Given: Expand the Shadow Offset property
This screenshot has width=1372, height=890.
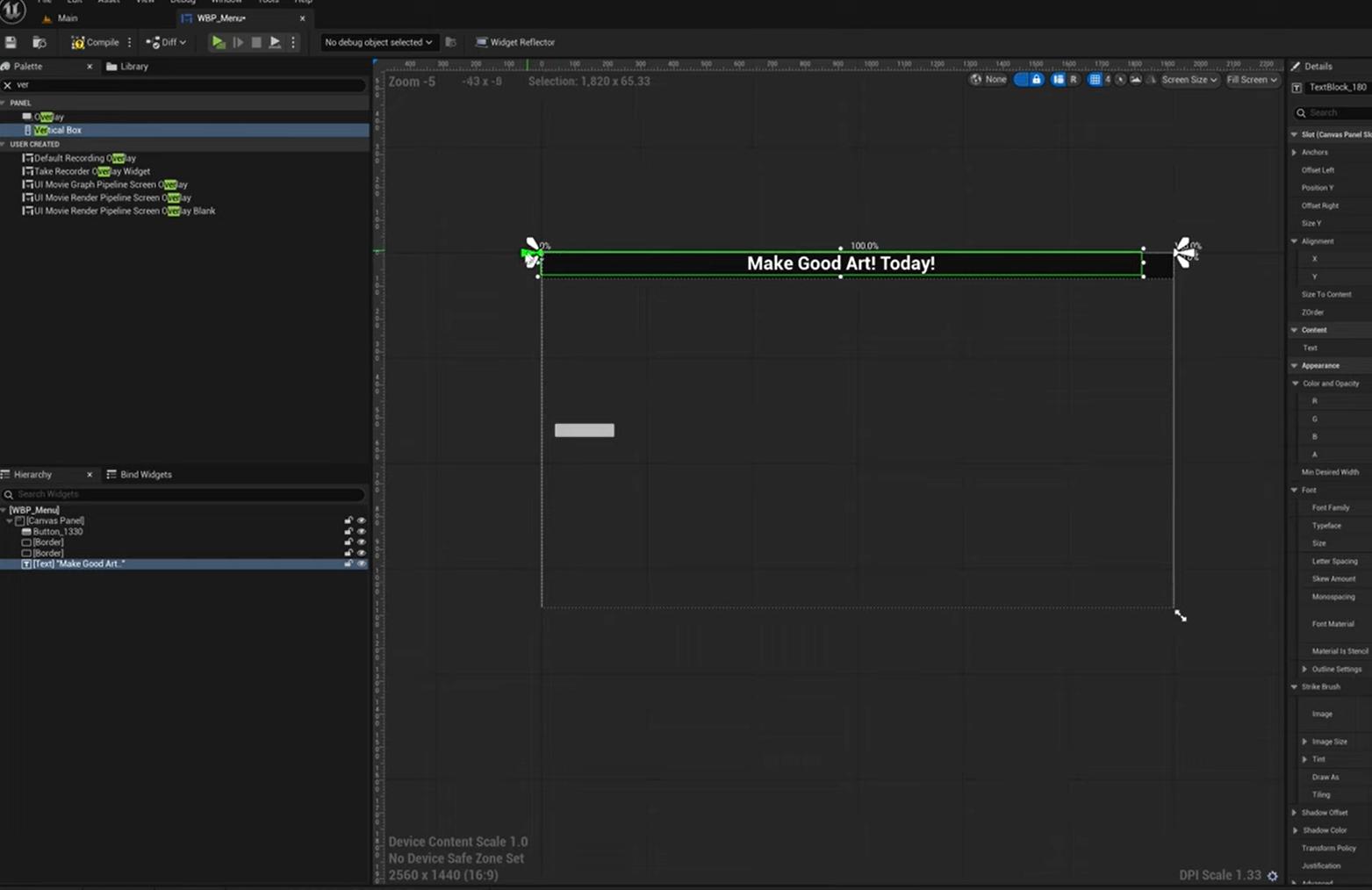Looking at the screenshot, I should pyautogui.click(x=1295, y=813).
